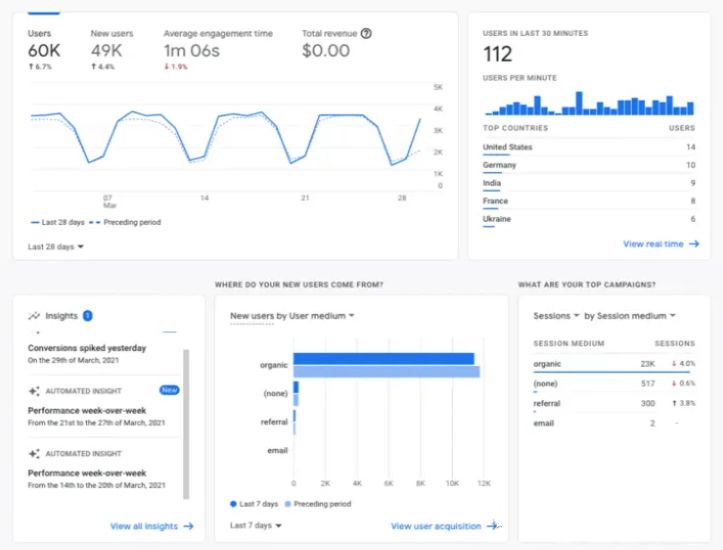Open the Sessions metric dropdown
The height and width of the screenshot is (550, 723).
click(555, 316)
